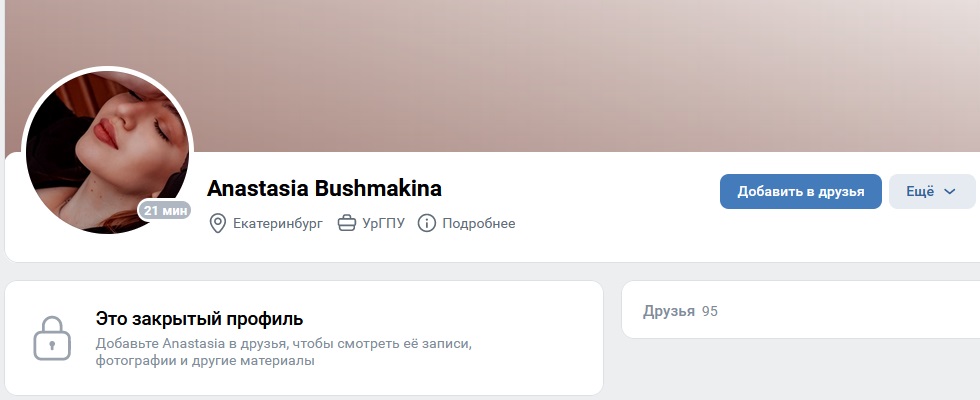Click empty area of the Друзья card

pyautogui.click(x=844, y=311)
